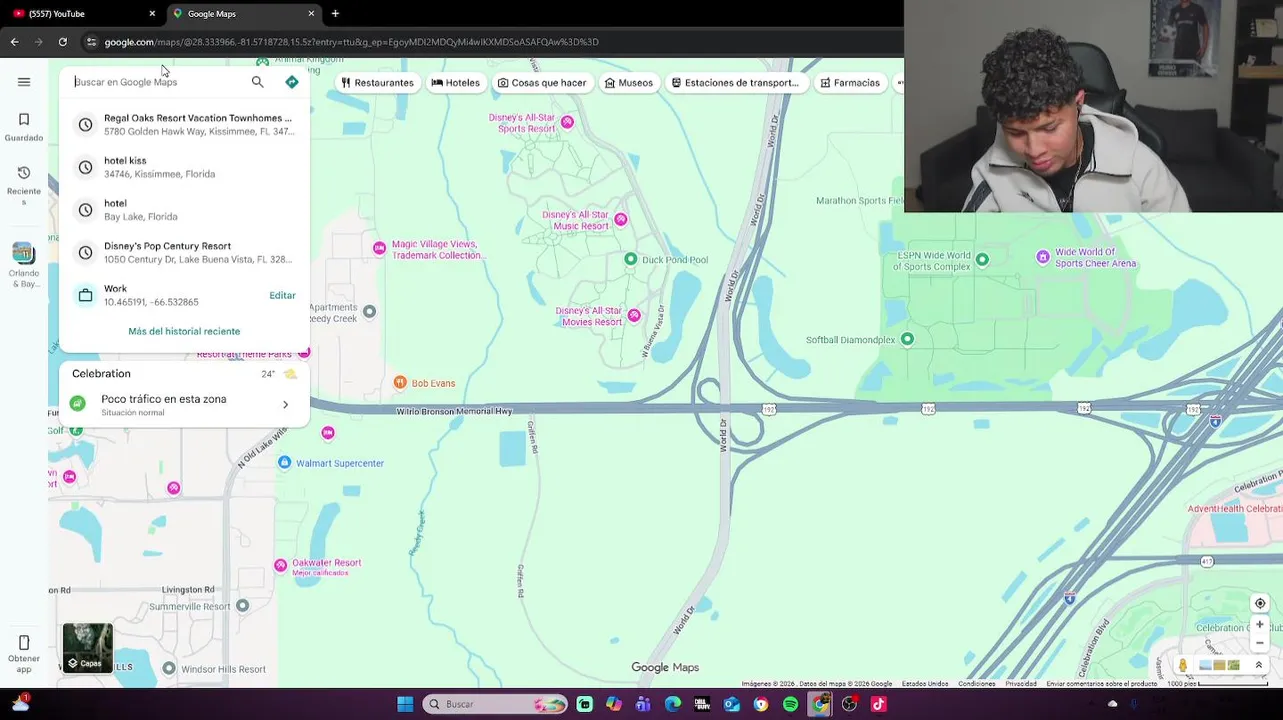Viewport: 1283px width, 720px height.
Task: Open Spotify from the taskbar
Action: pos(791,704)
